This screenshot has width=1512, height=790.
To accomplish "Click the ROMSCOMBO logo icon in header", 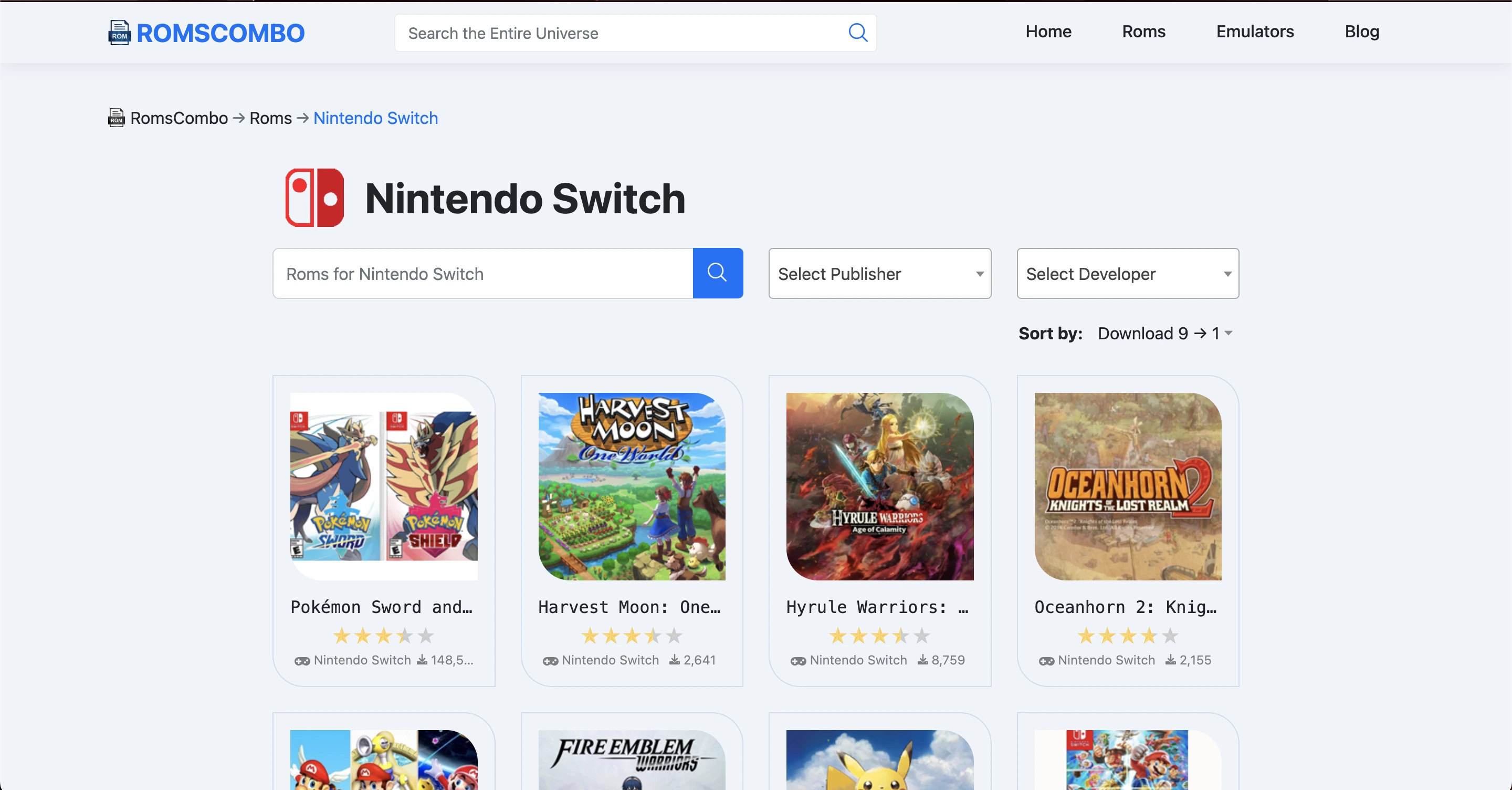I will [x=119, y=33].
